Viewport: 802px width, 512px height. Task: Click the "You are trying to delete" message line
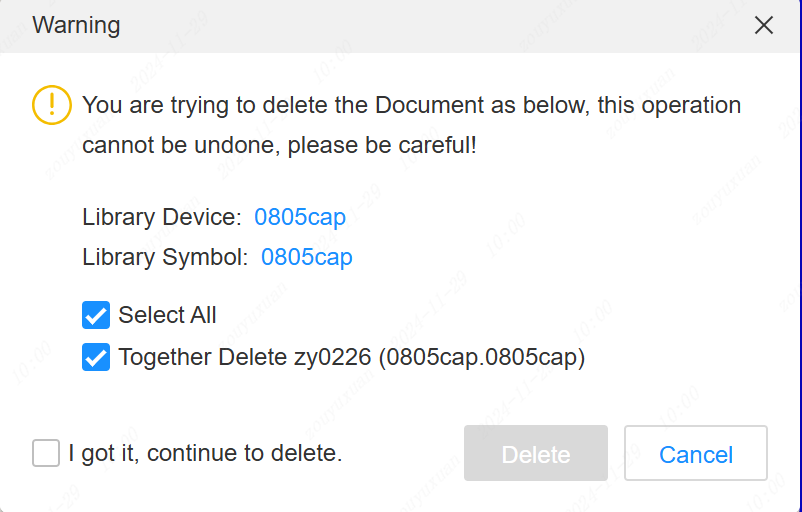pos(411,105)
